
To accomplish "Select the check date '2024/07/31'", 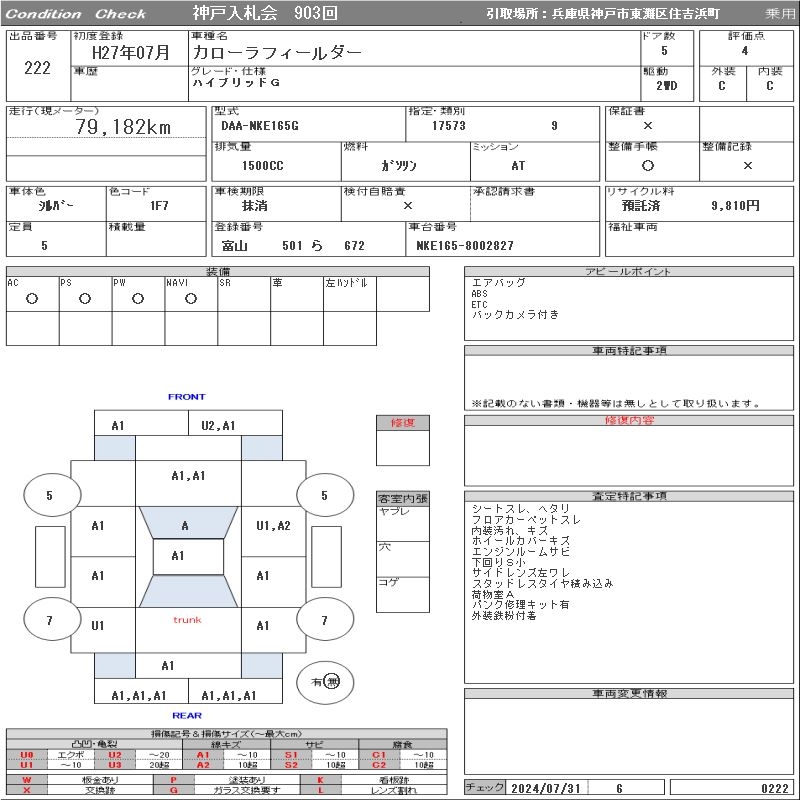I will [546, 789].
